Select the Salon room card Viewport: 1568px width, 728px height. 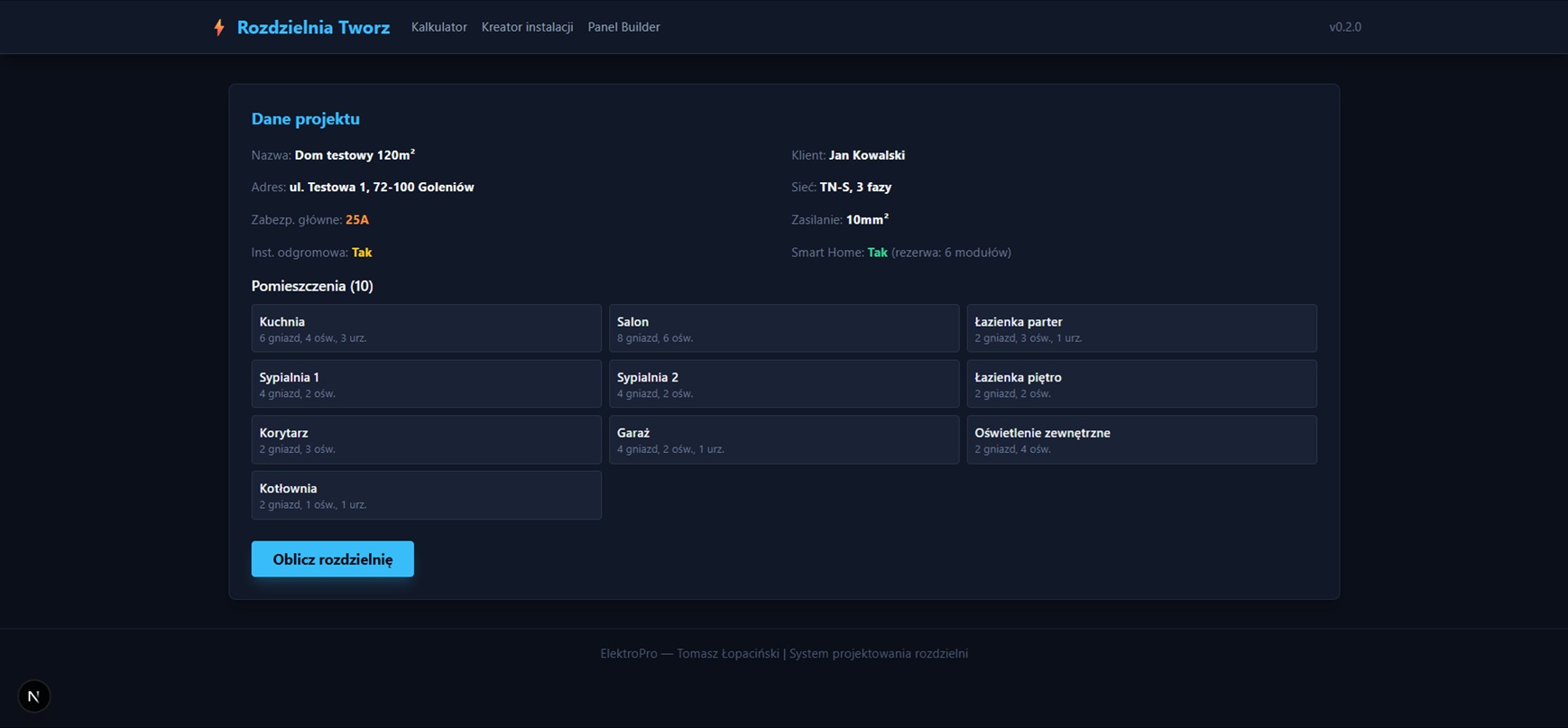784,328
